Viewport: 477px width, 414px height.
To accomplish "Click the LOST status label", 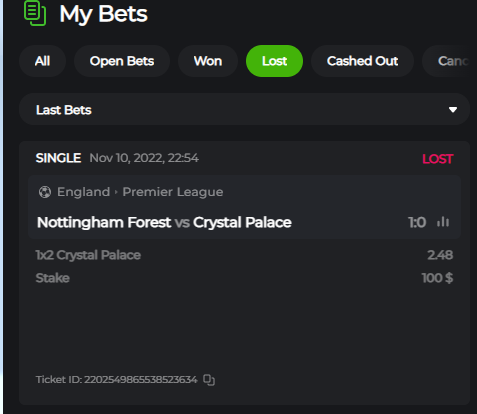I will tap(437, 159).
